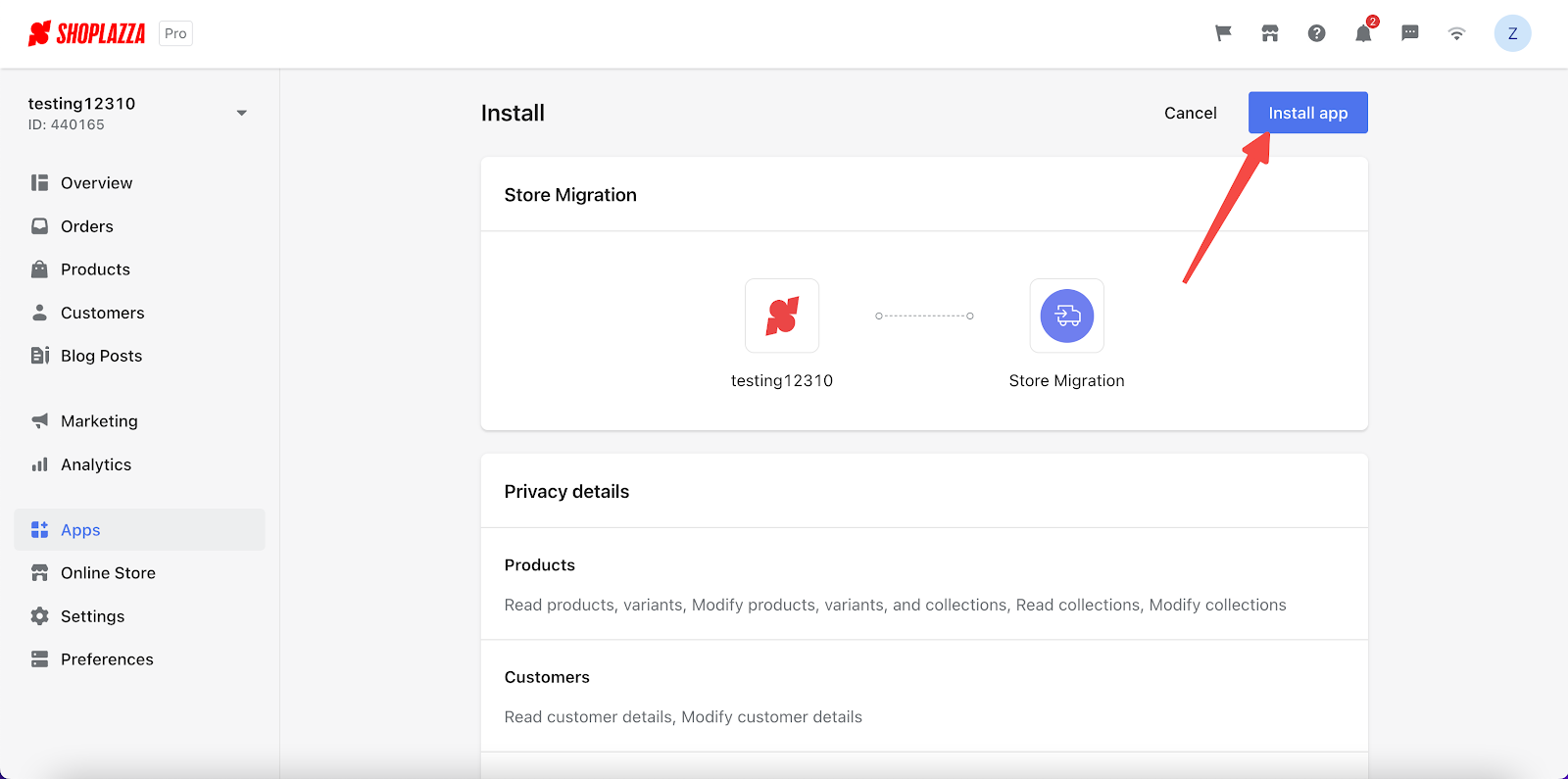Screen dimensions: 1568x779
Task: Click the Settings gear icon
Action: tap(39, 616)
